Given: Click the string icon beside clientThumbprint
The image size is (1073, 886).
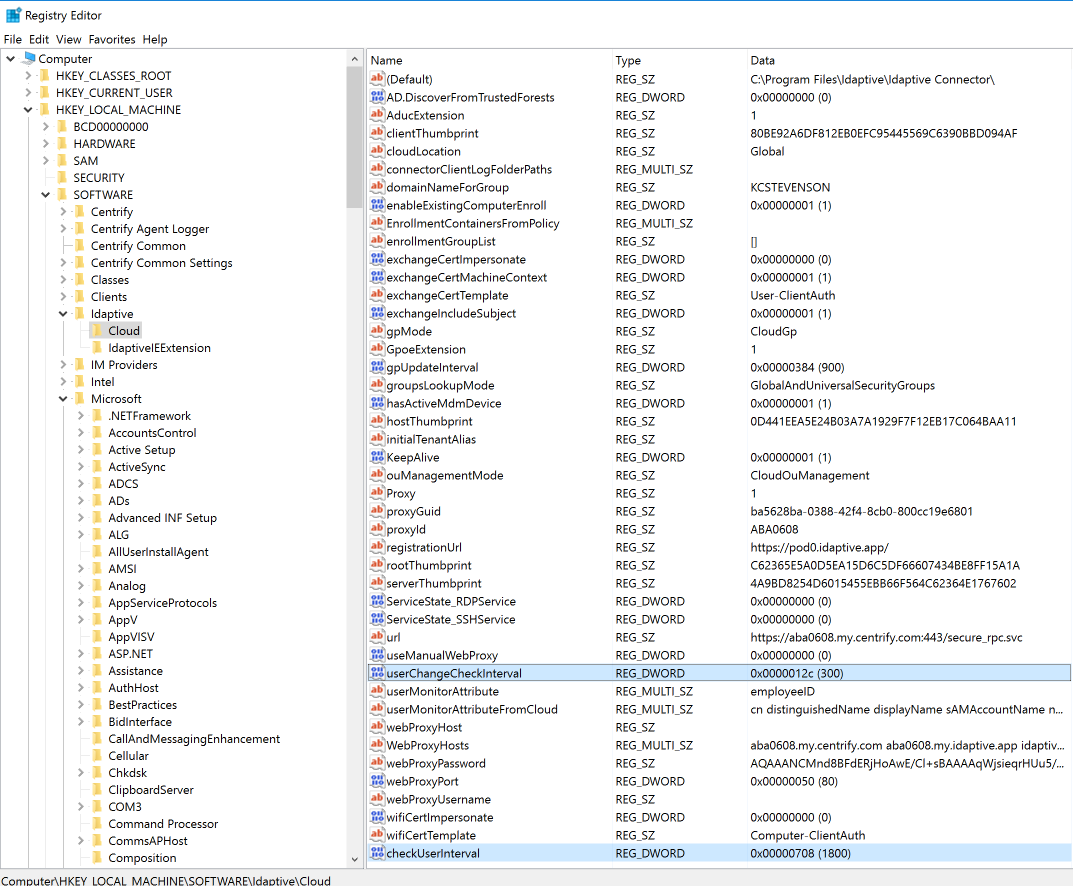Looking at the screenshot, I should 378,133.
